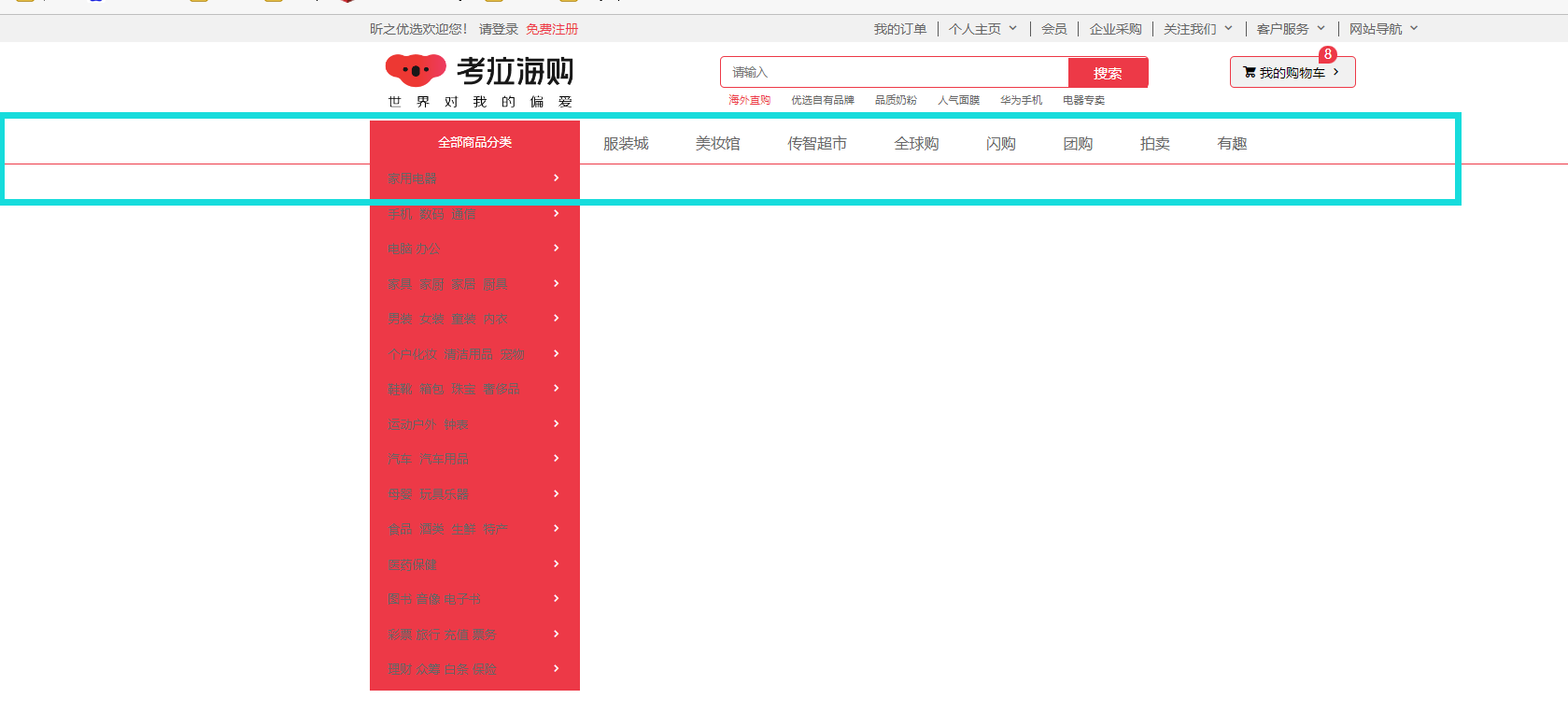The height and width of the screenshot is (713, 1568).
Task: Select 生鲜 in the category list
Action: (x=463, y=529)
